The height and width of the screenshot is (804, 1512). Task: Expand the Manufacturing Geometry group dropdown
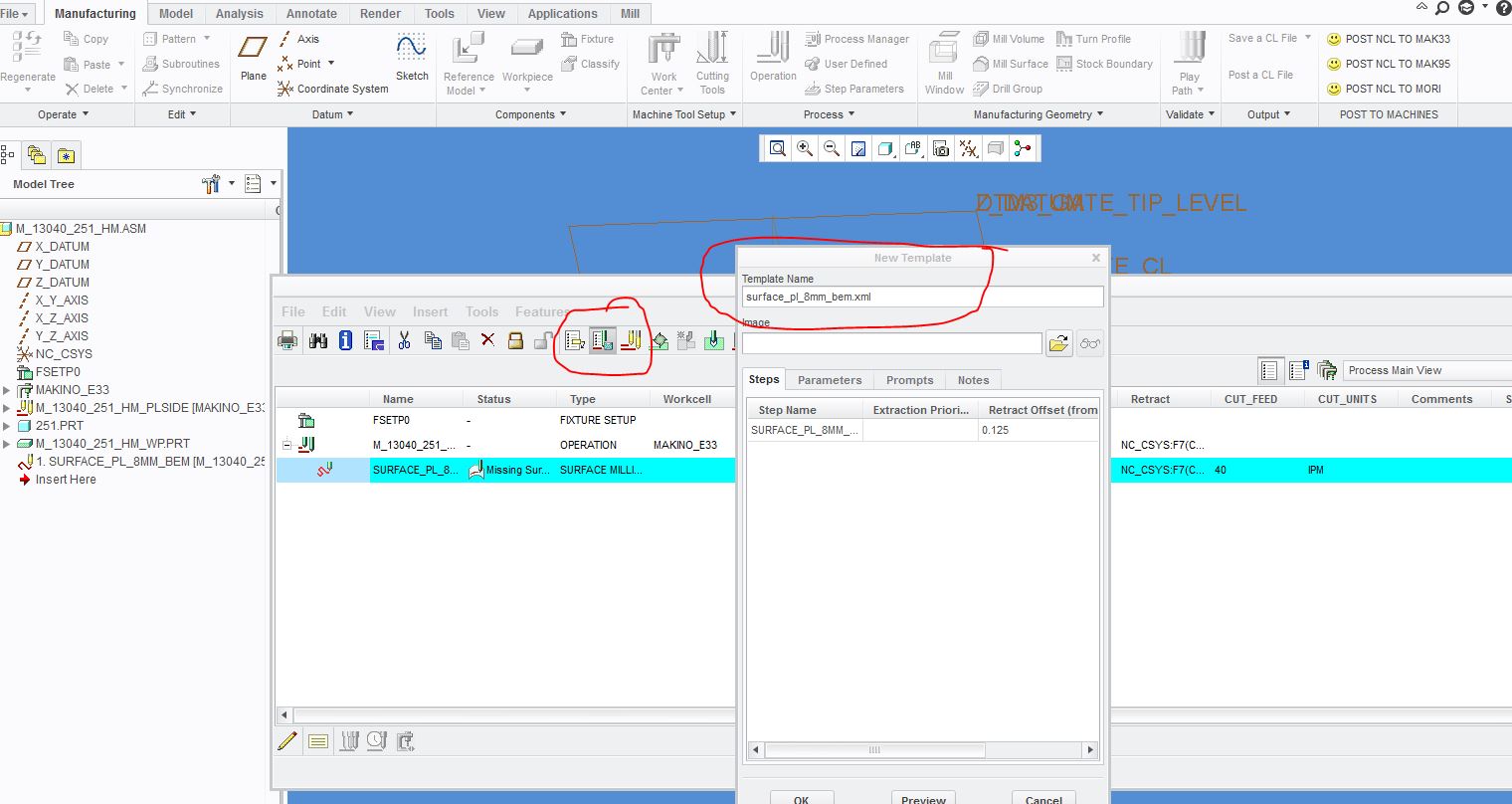pyautogui.click(x=1039, y=114)
